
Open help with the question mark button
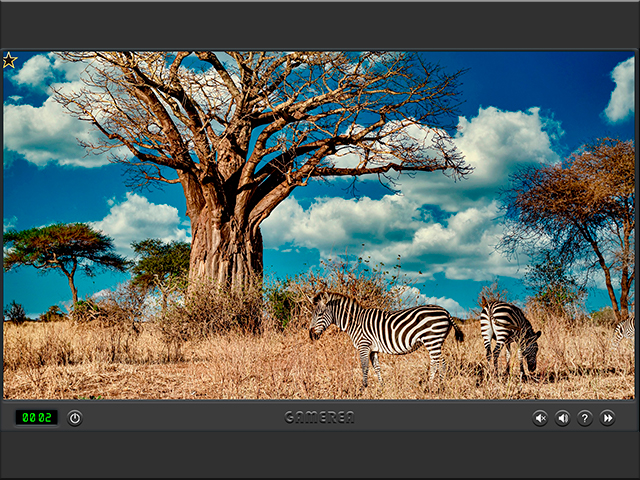click(585, 418)
